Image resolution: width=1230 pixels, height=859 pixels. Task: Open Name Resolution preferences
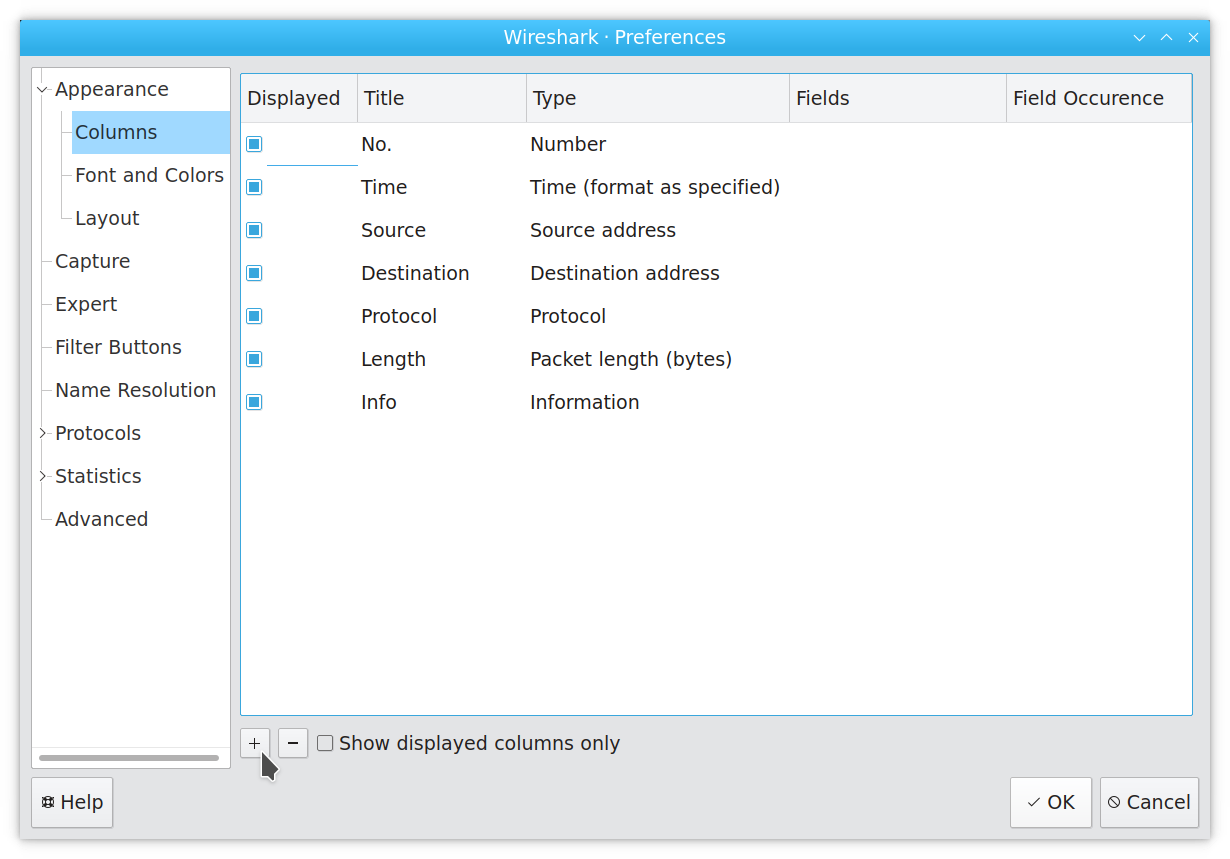(135, 390)
